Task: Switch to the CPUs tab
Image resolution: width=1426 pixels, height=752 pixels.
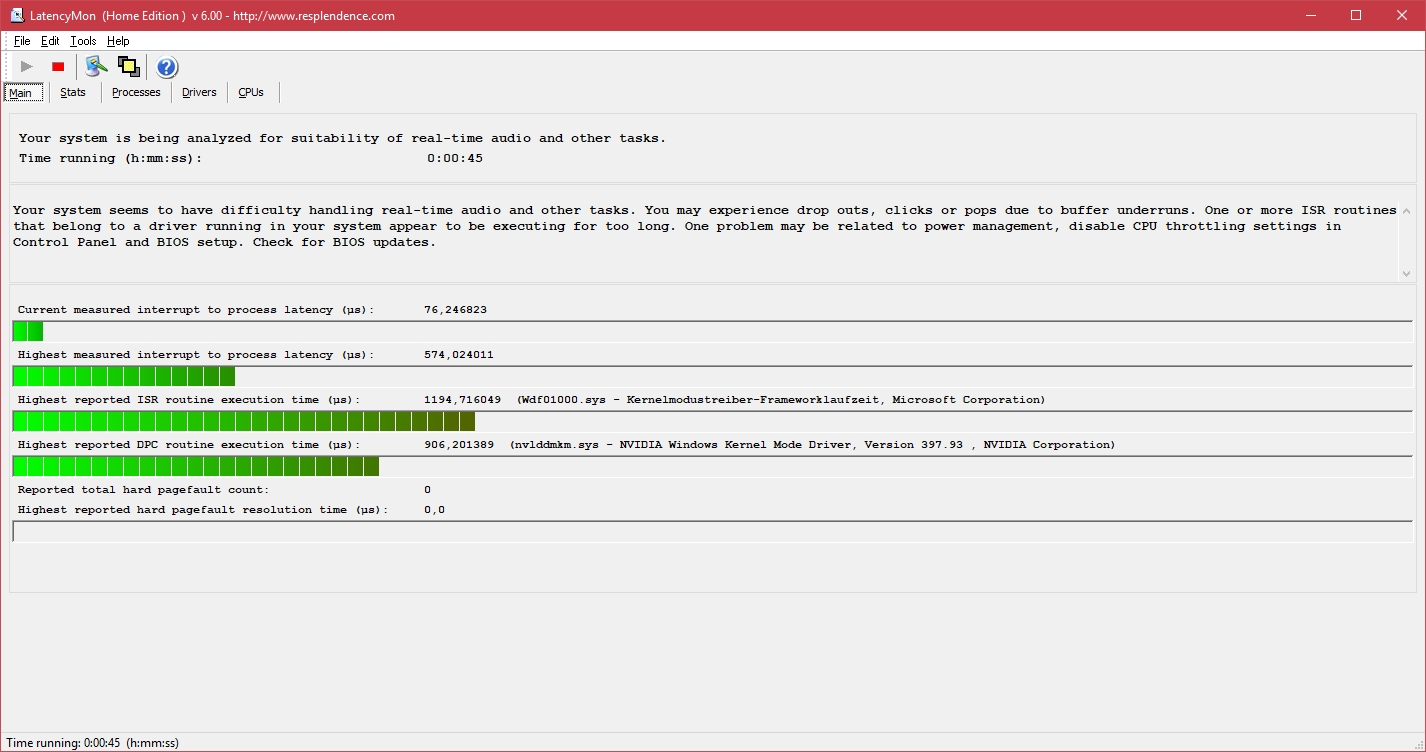Action: click(251, 92)
